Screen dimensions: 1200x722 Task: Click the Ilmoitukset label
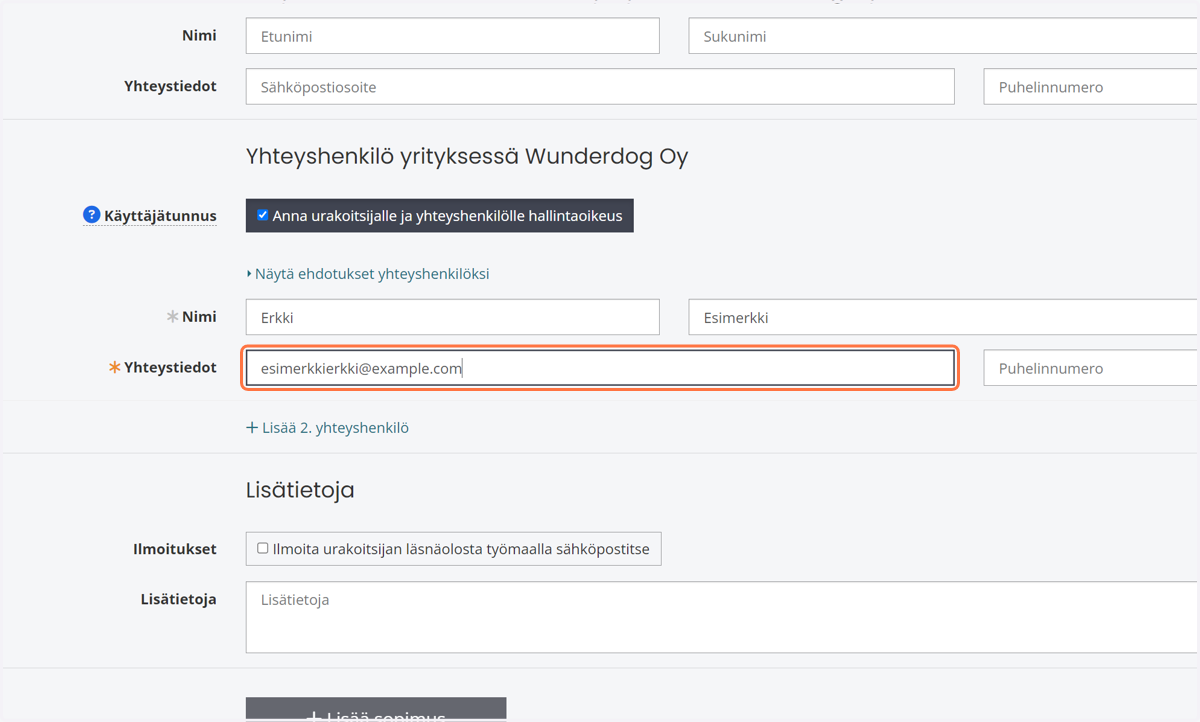click(175, 549)
